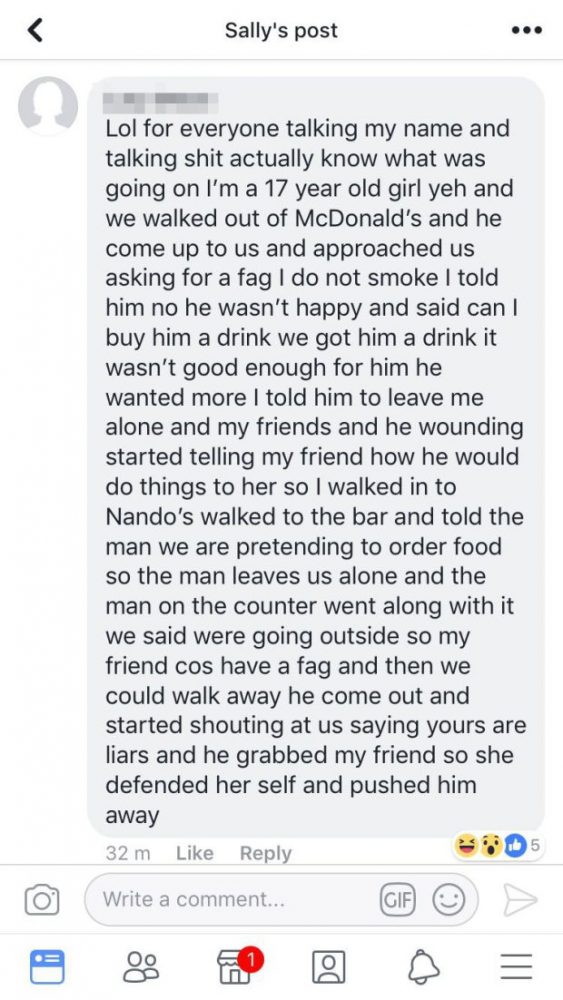
Task: Open the three-dot more options menu
Action: click(x=526, y=30)
